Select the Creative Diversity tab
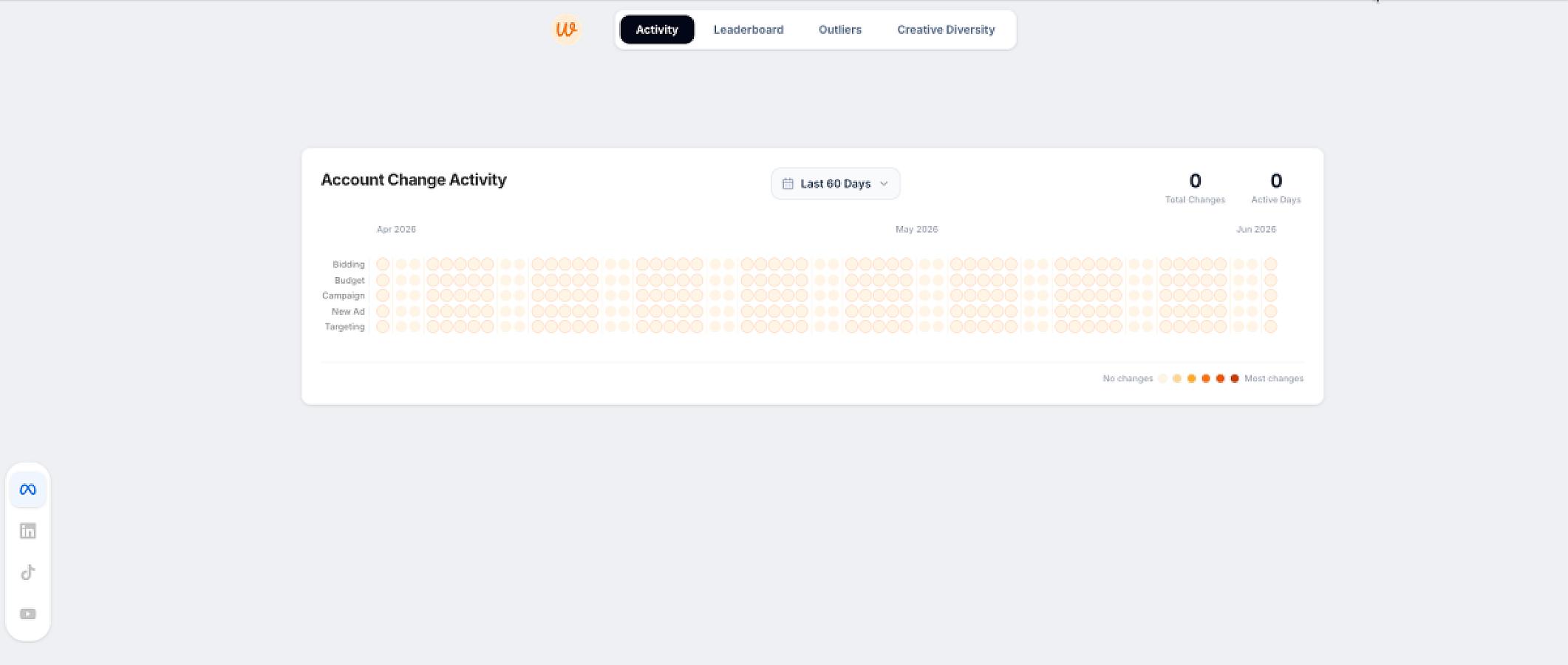Image resolution: width=1568 pixels, height=665 pixels. point(946,30)
